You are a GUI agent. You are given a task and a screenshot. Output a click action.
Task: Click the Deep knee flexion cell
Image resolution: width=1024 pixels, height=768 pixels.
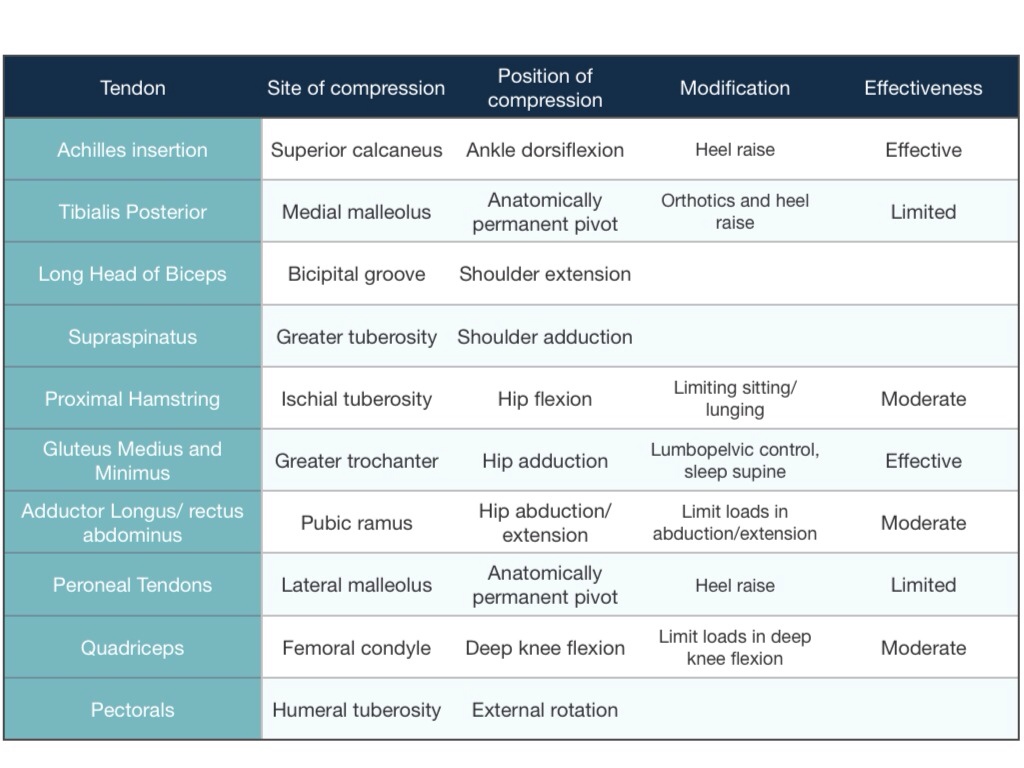pos(545,648)
